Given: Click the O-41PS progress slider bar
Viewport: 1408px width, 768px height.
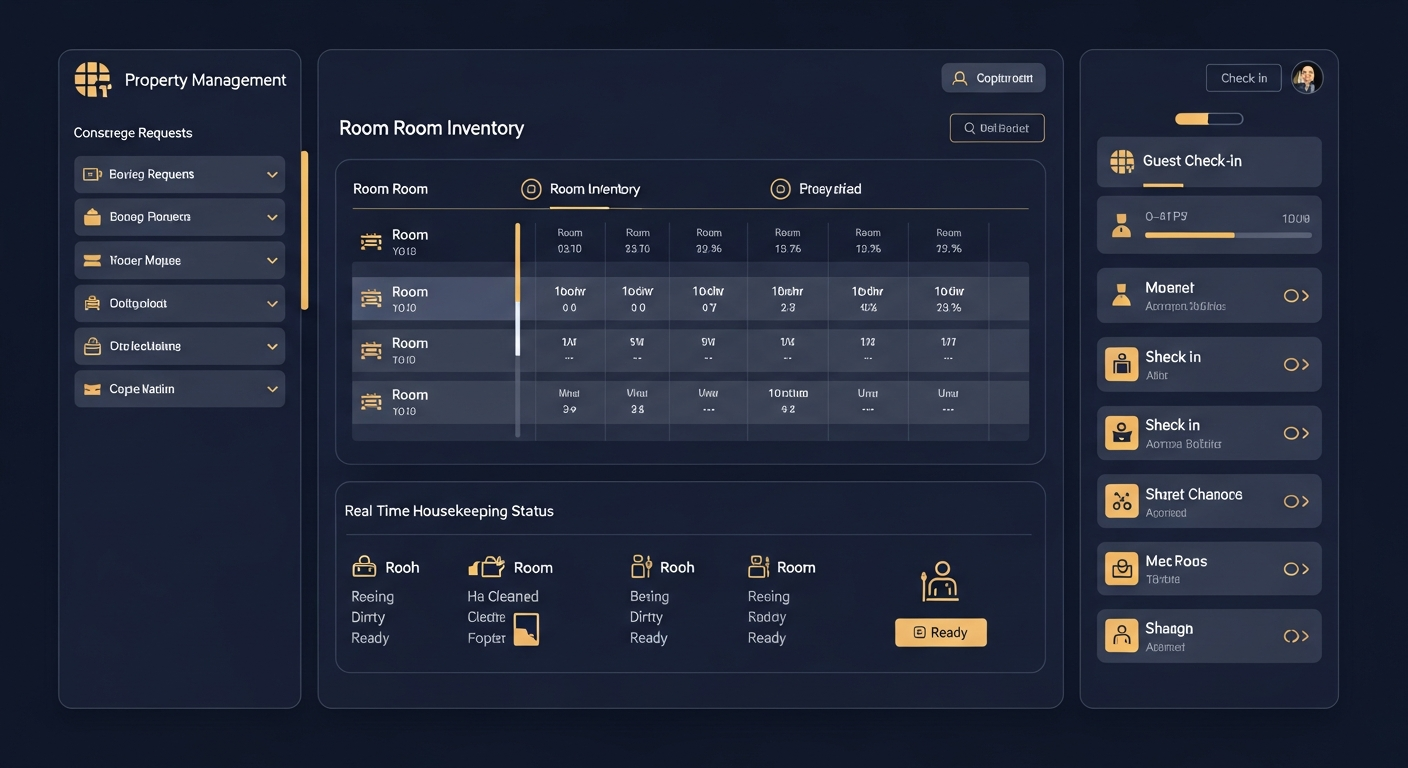Looking at the screenshot, I should pos(1227,235).
